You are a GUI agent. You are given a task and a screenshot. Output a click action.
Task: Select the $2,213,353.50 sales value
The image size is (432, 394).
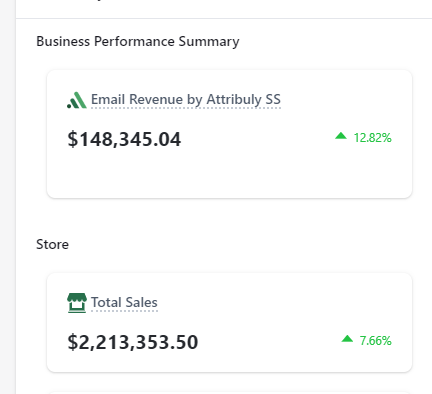pos(133,342)
